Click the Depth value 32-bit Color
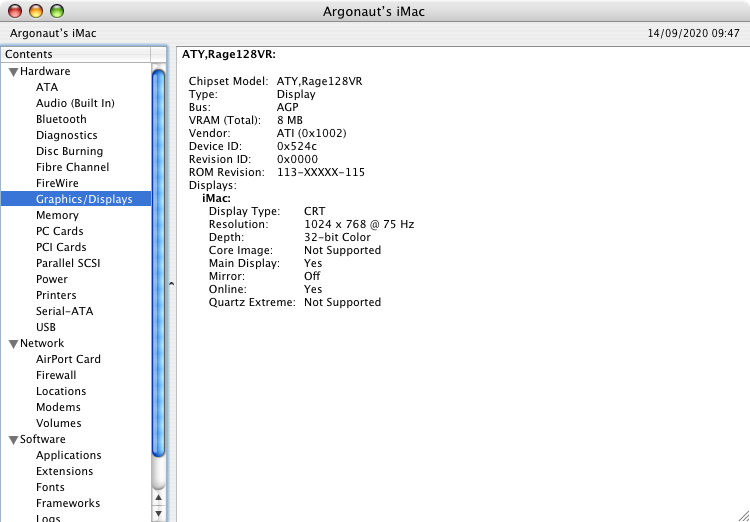750x522 pixels. click(337, 237)
